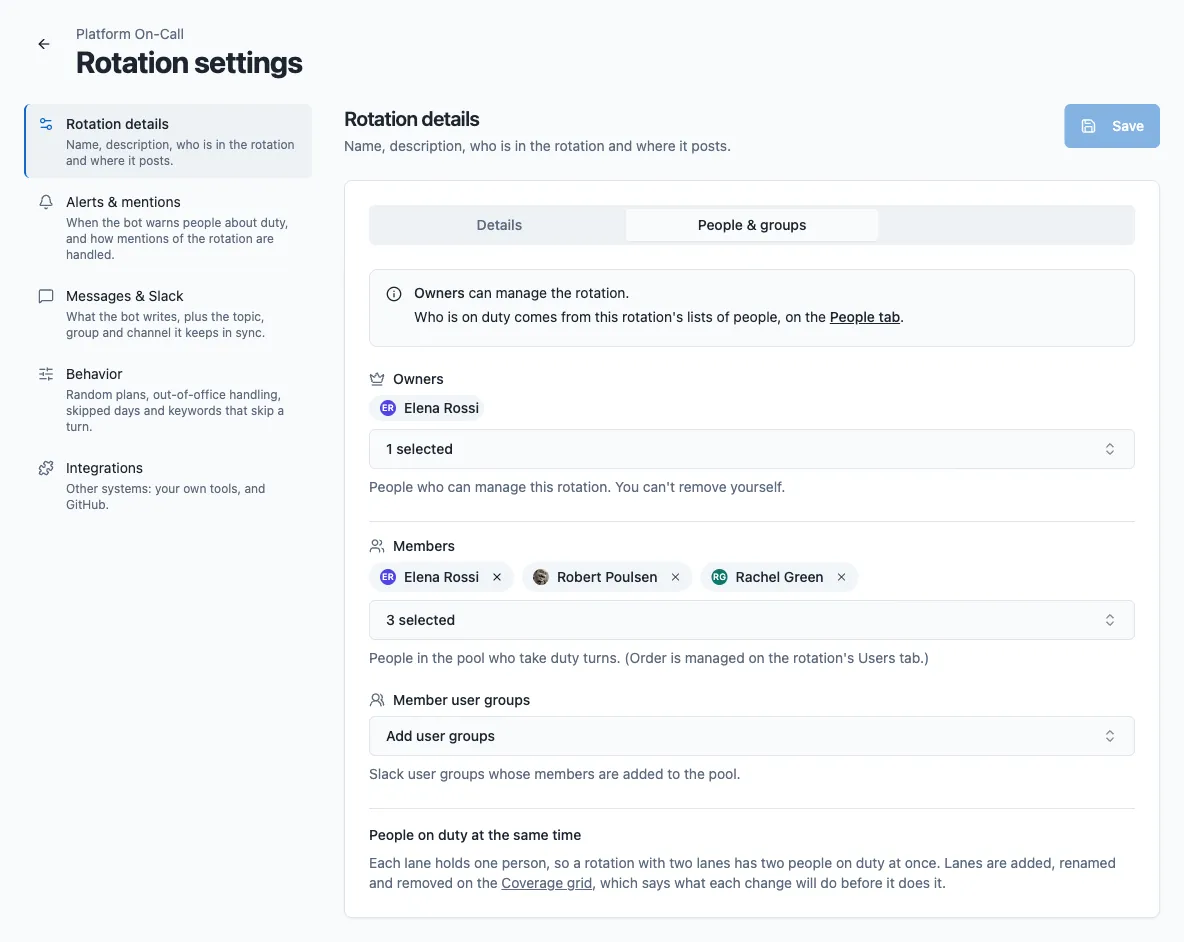Click 'People on duty at the same time' heading

tap(475, 835)
